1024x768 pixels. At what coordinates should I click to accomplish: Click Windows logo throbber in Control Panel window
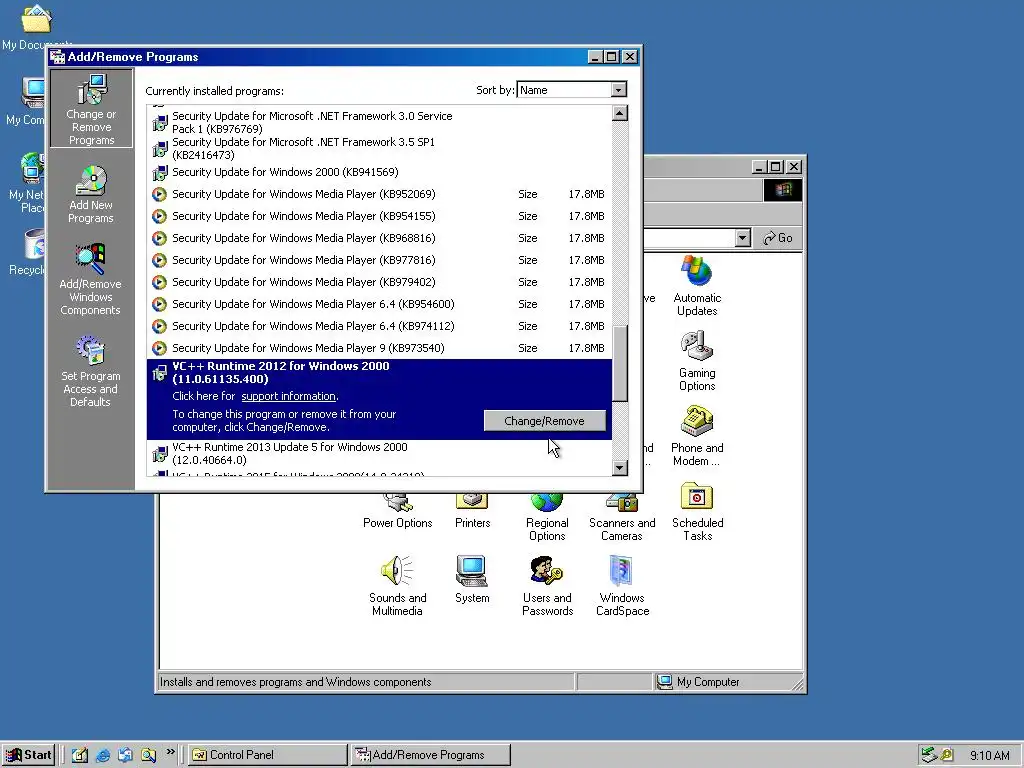pyautogui.click(x=783, y=190)
